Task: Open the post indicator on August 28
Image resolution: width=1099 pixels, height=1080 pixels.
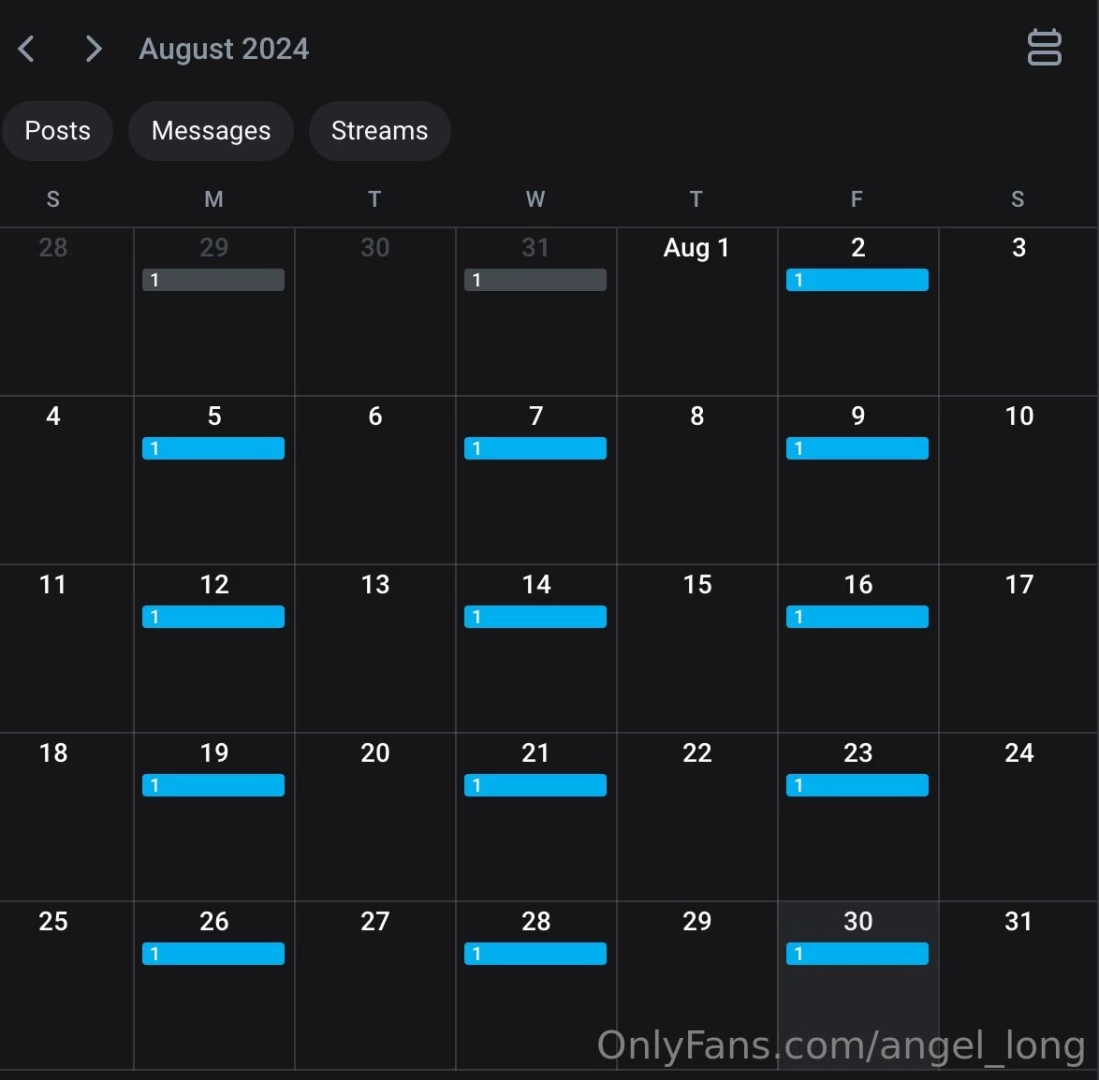Action: [535, 954]
